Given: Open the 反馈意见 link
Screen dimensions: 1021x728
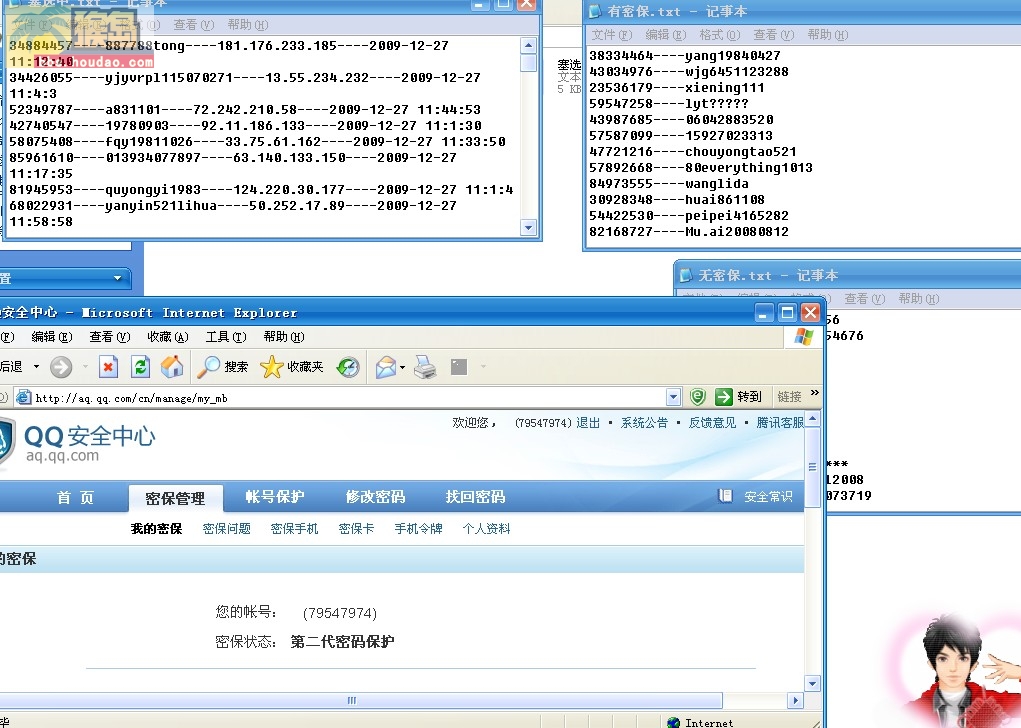Looking at the screenshot, I should click(712, 423).
